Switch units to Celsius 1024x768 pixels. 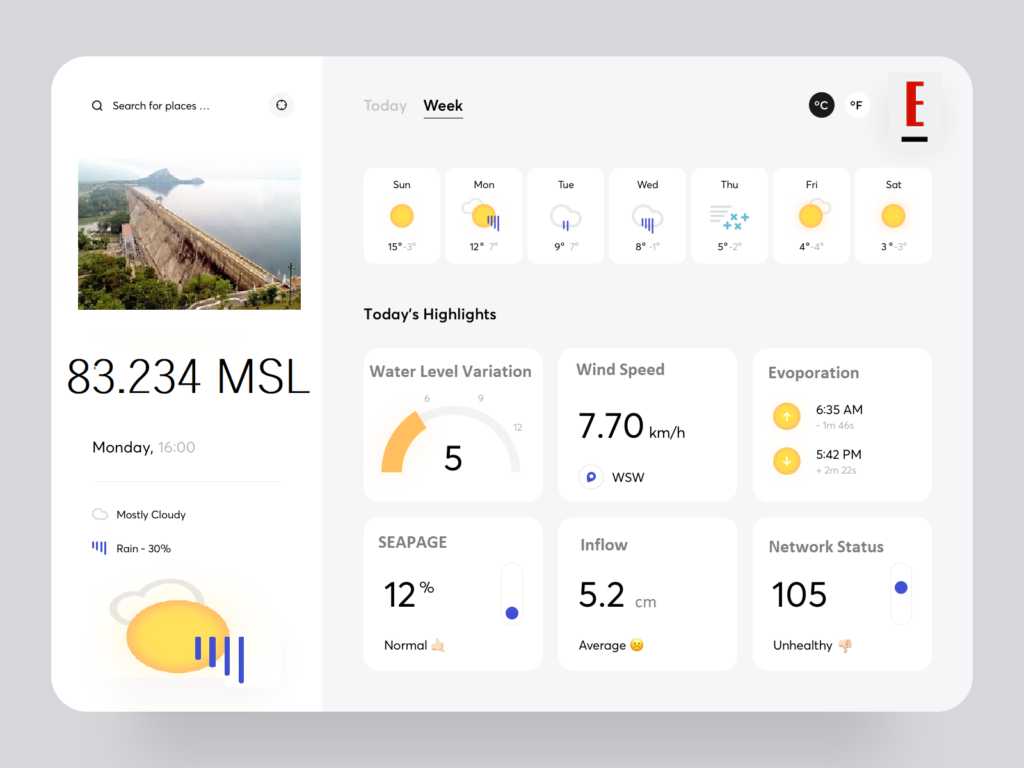[x=821, y=105]
